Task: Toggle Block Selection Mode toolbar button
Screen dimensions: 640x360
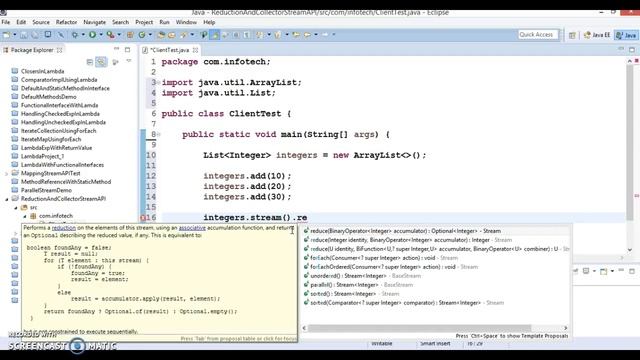Action: click(236, 35)
